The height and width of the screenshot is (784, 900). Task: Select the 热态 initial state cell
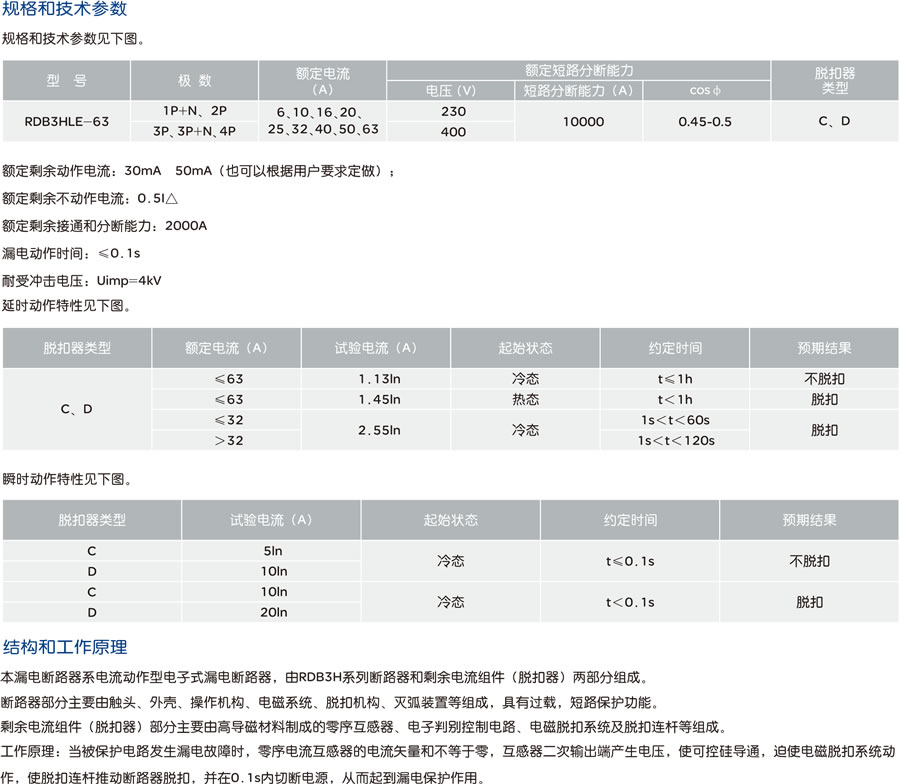(525, 399)
